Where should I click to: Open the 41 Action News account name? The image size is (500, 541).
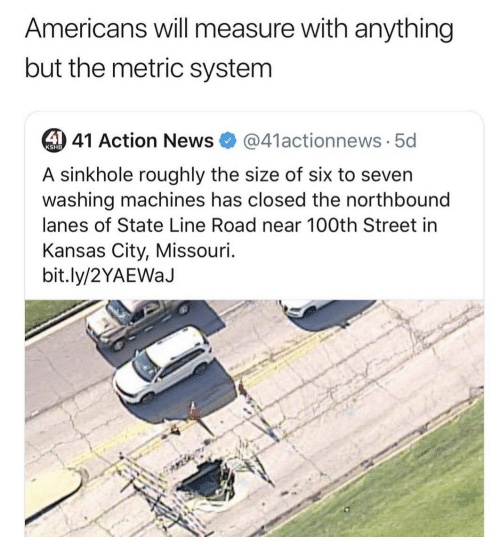(143, 141)
